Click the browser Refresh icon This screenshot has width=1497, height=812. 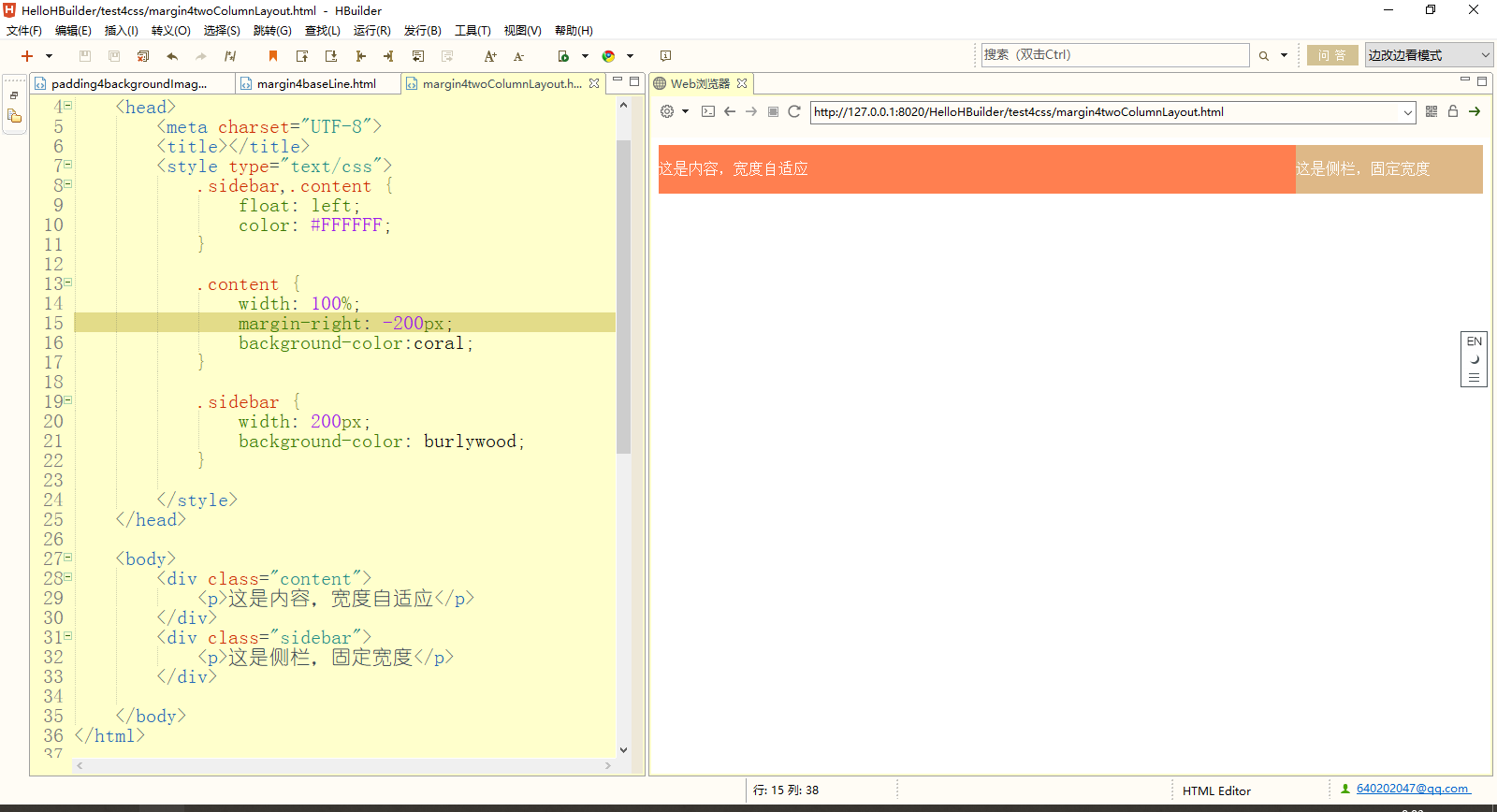pos(794,111)
